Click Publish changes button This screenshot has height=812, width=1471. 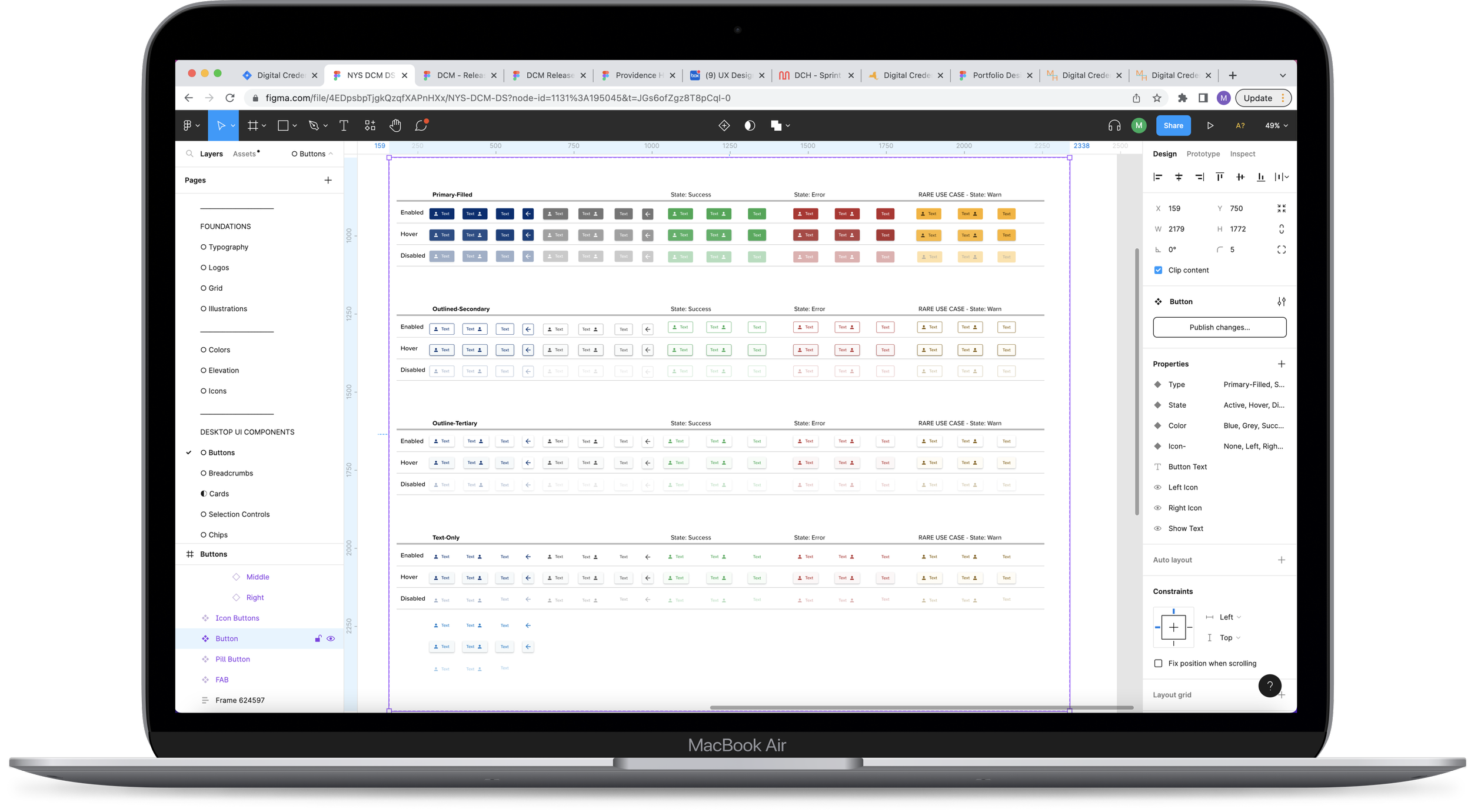1219,327
